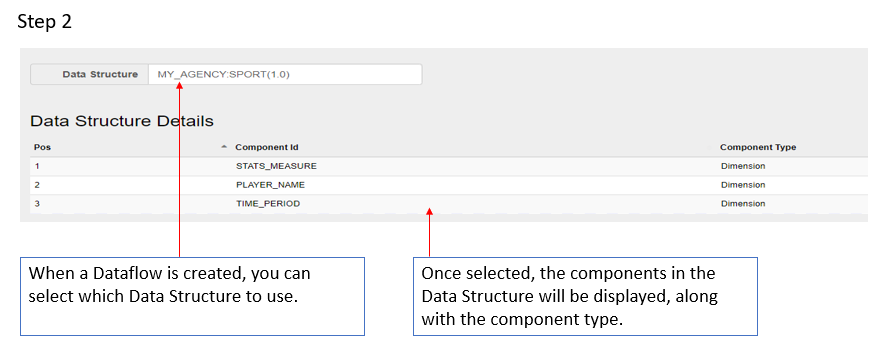Sort by Component Type column header

pyautogui.click(x=758, y=148)
